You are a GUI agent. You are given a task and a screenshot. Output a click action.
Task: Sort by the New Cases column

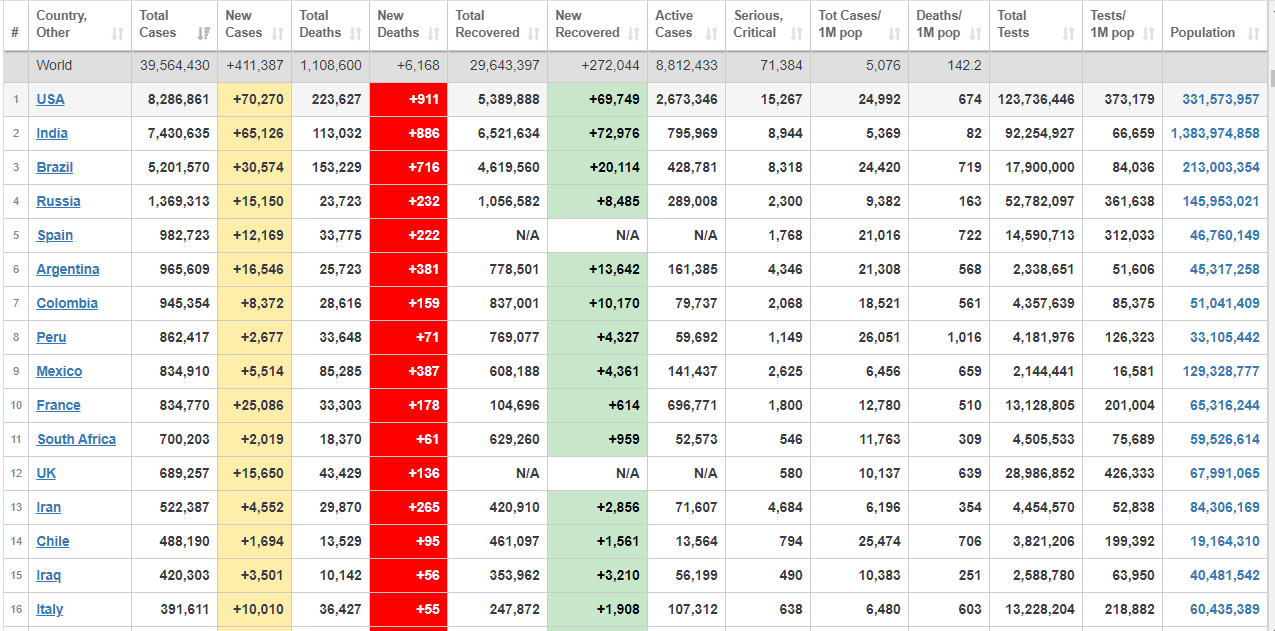click(255, 24)
